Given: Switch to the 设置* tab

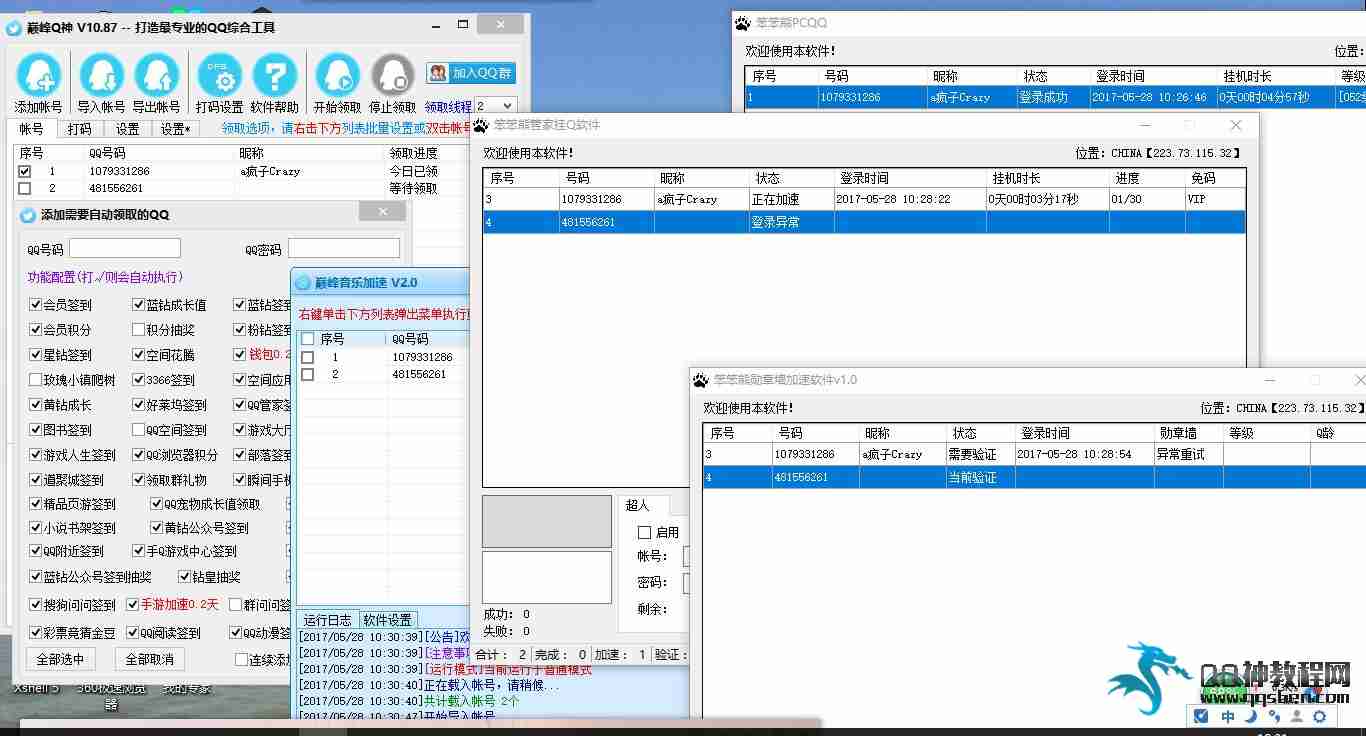Looking at the screenshot, I should 176,129.
